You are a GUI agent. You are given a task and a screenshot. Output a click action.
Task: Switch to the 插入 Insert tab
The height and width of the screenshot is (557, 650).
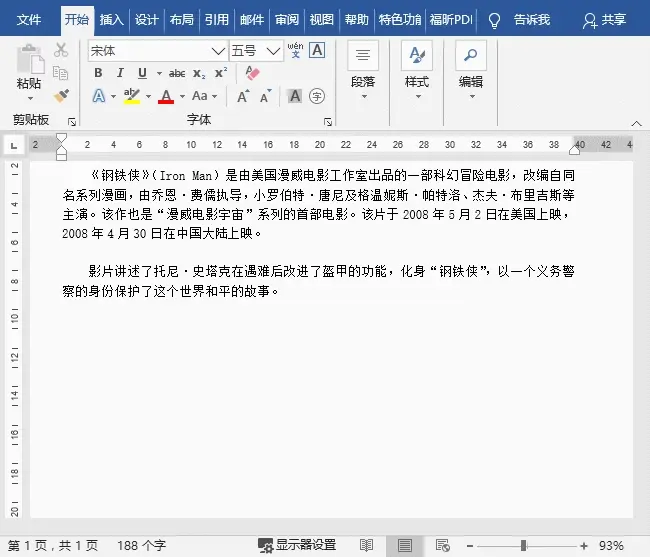111,20
